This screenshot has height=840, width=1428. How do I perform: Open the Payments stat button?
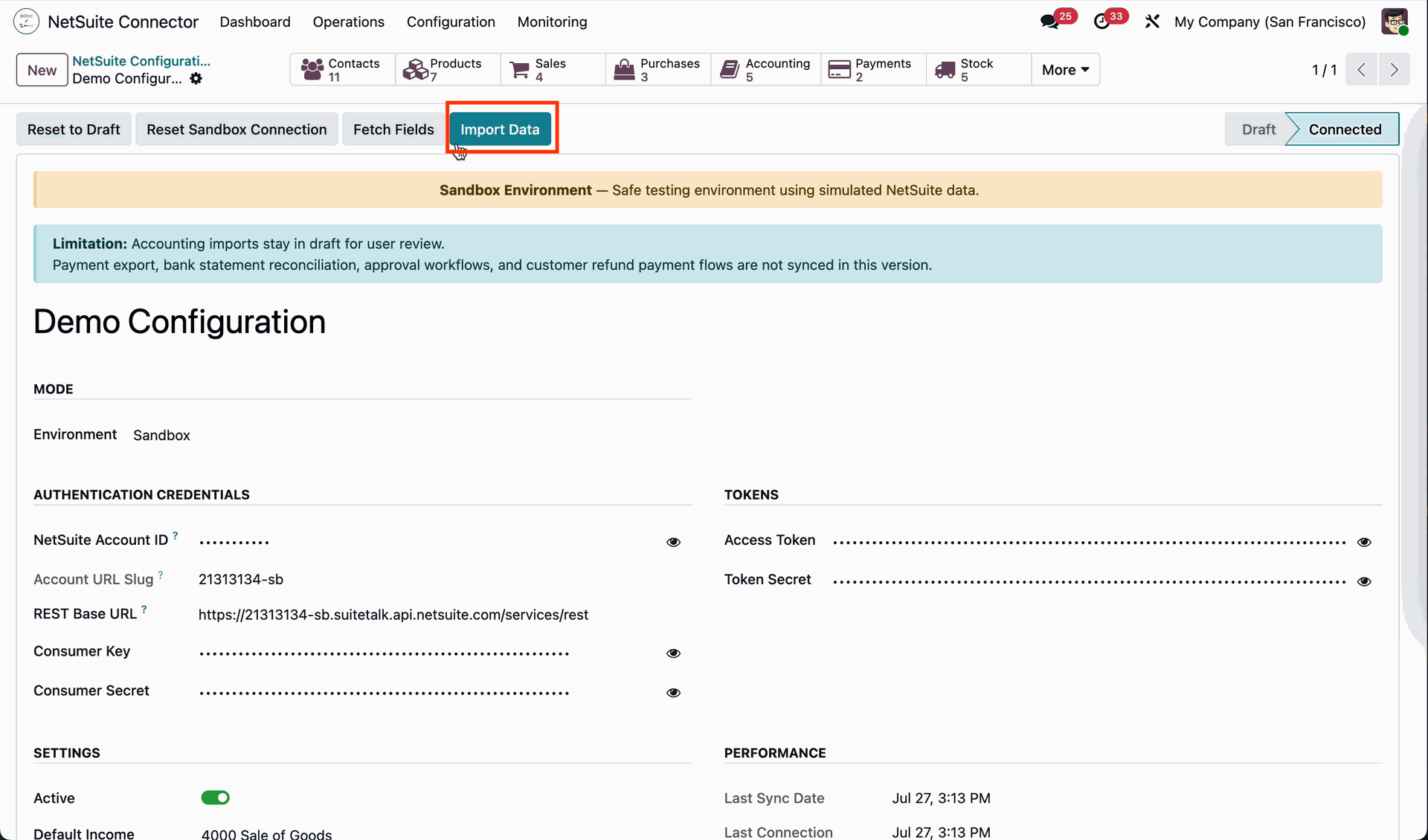click(x=874, y=70)
